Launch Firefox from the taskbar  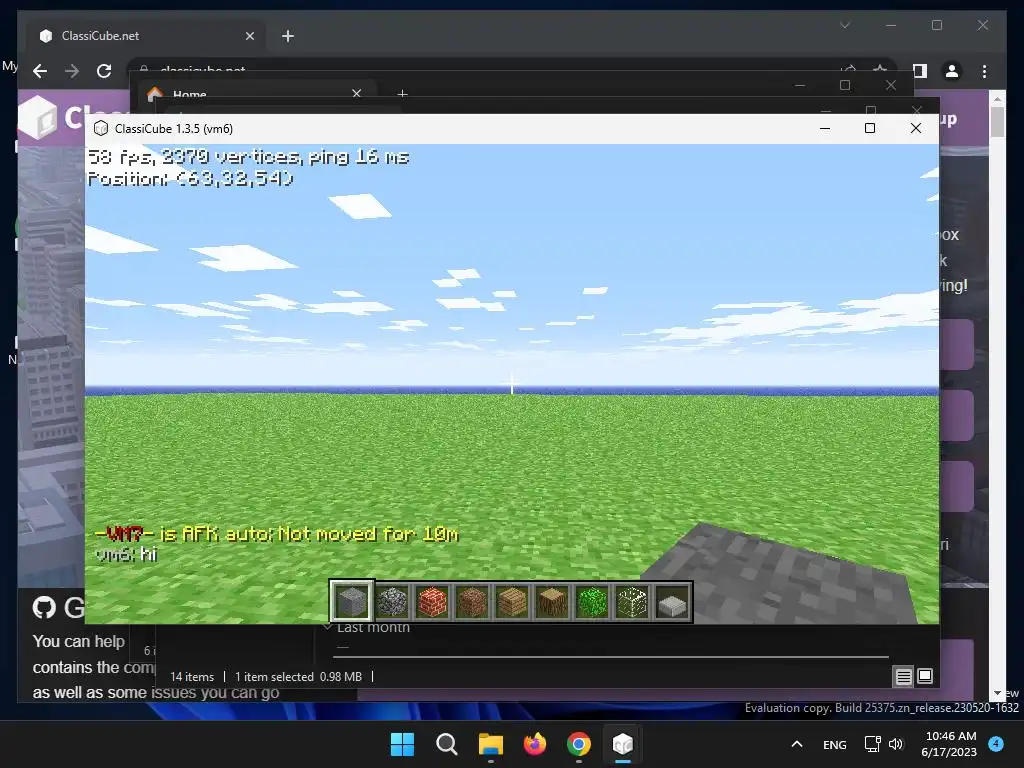[535, 744]
